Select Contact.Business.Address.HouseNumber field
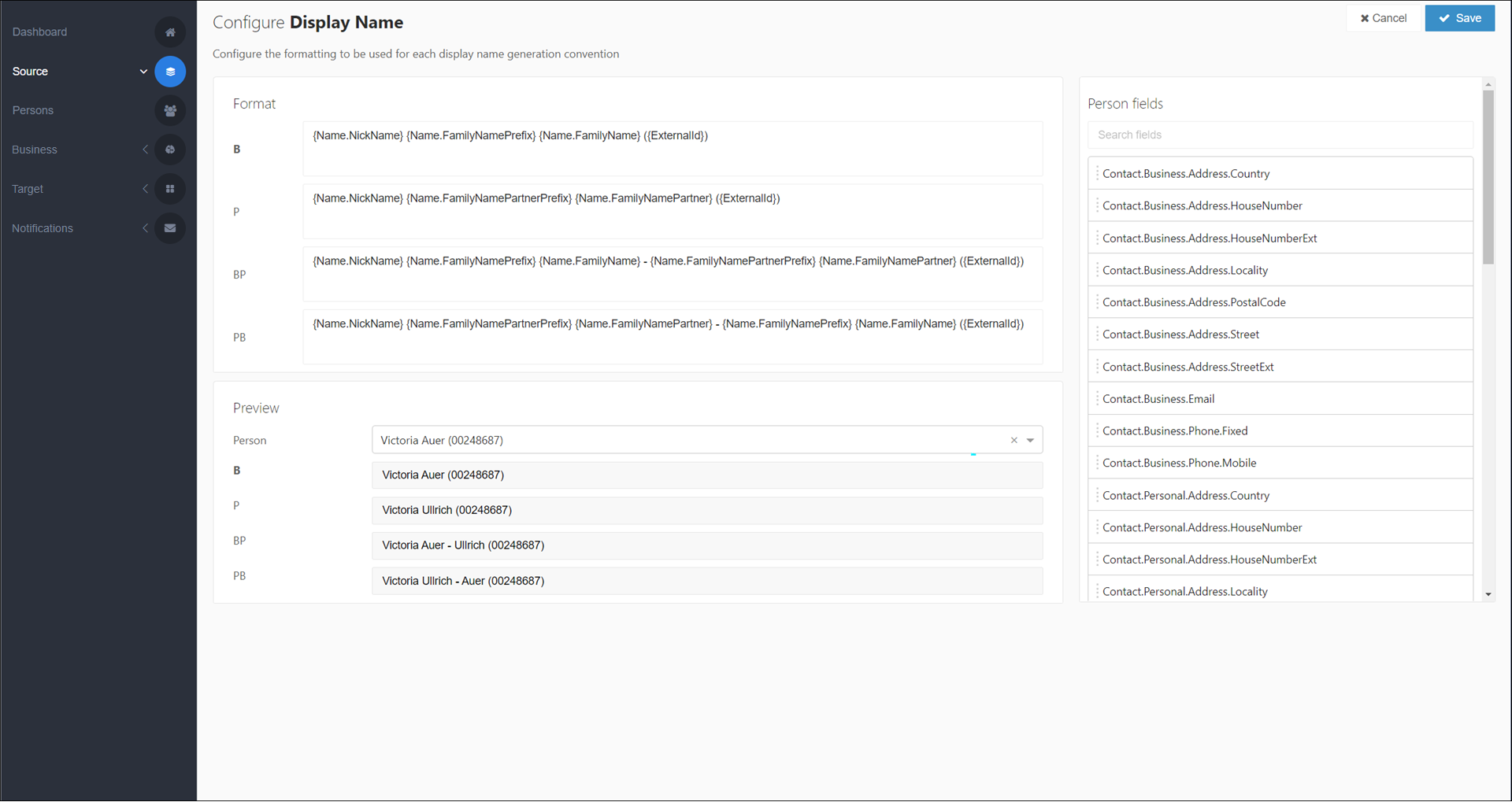Image resolution: width=1512 pixels, height=802 pixels. click(1280, 205)
